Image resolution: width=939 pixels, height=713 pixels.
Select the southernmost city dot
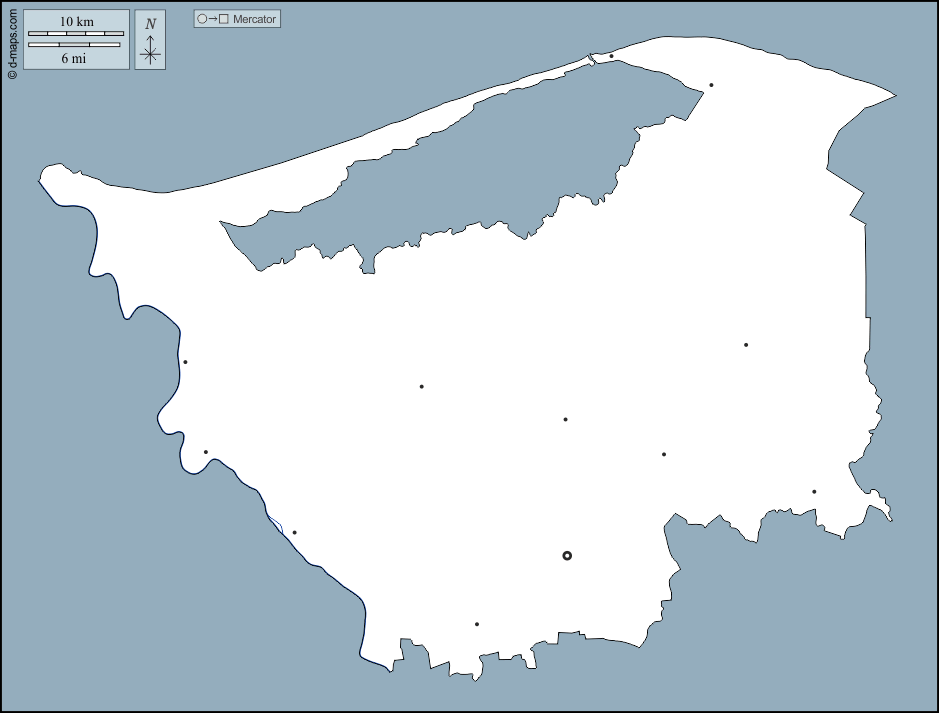tap(477, 624)
